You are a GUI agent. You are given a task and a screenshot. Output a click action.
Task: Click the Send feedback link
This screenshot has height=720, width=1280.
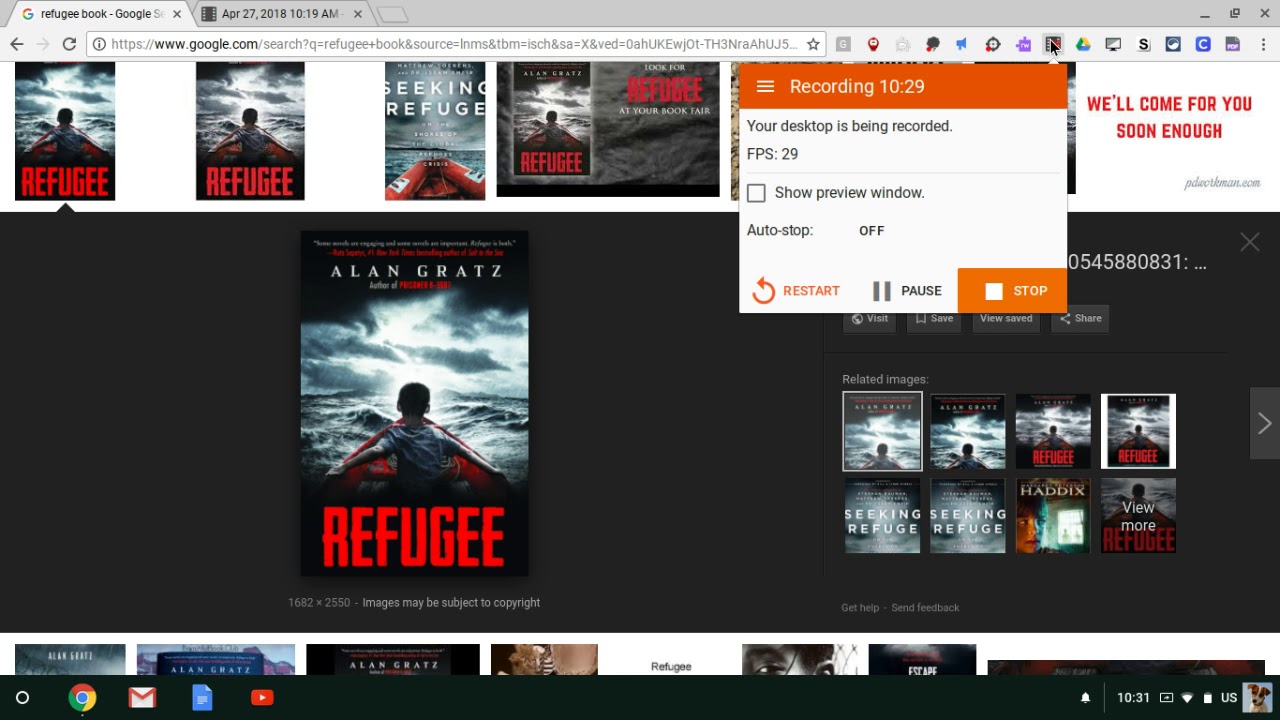pos(925,608)
